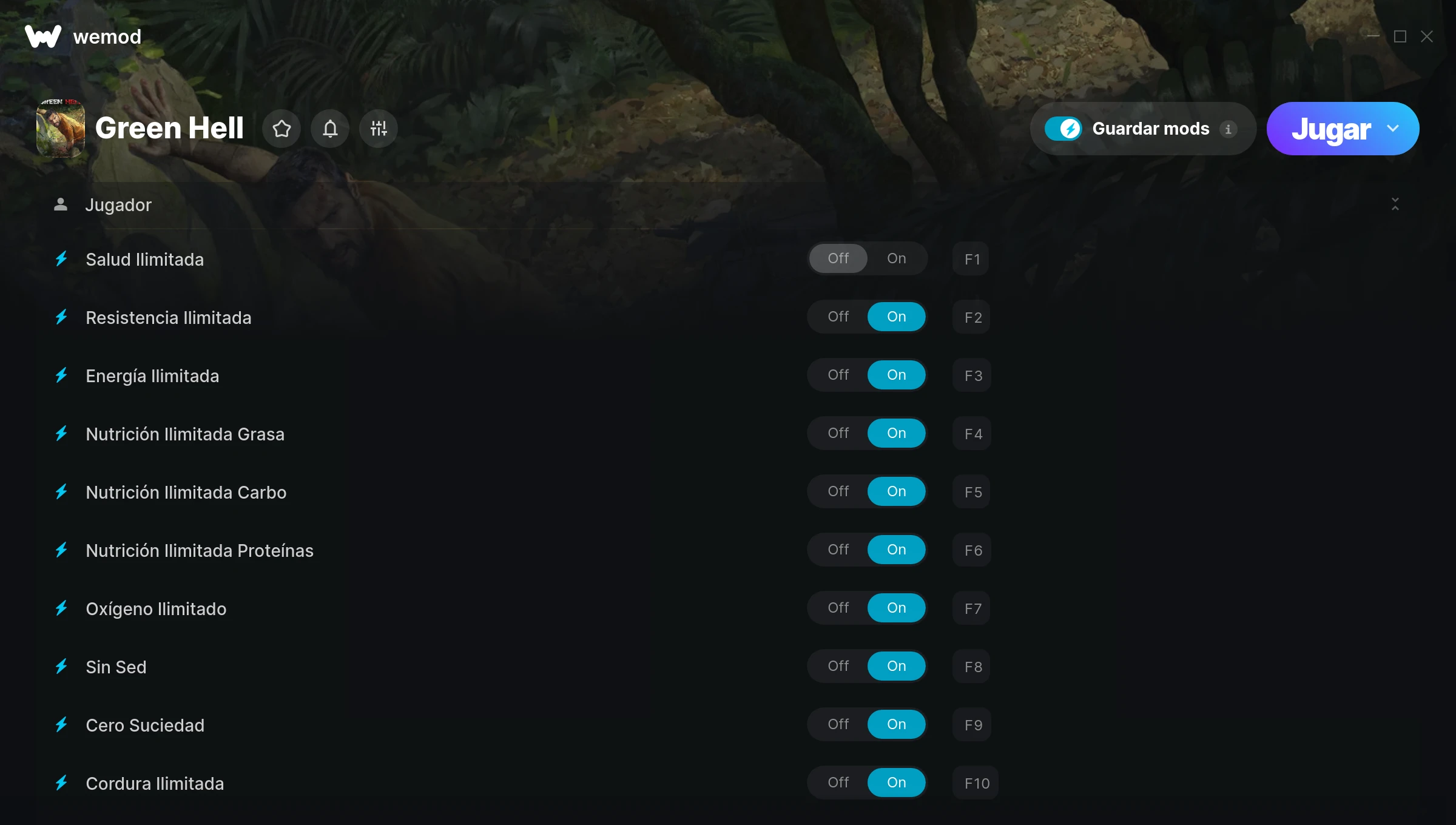Screen dimensions: 1456x825
Task: Turn on Salud Ilimitada
Action: pyautogui.click(x=897, y=258)
